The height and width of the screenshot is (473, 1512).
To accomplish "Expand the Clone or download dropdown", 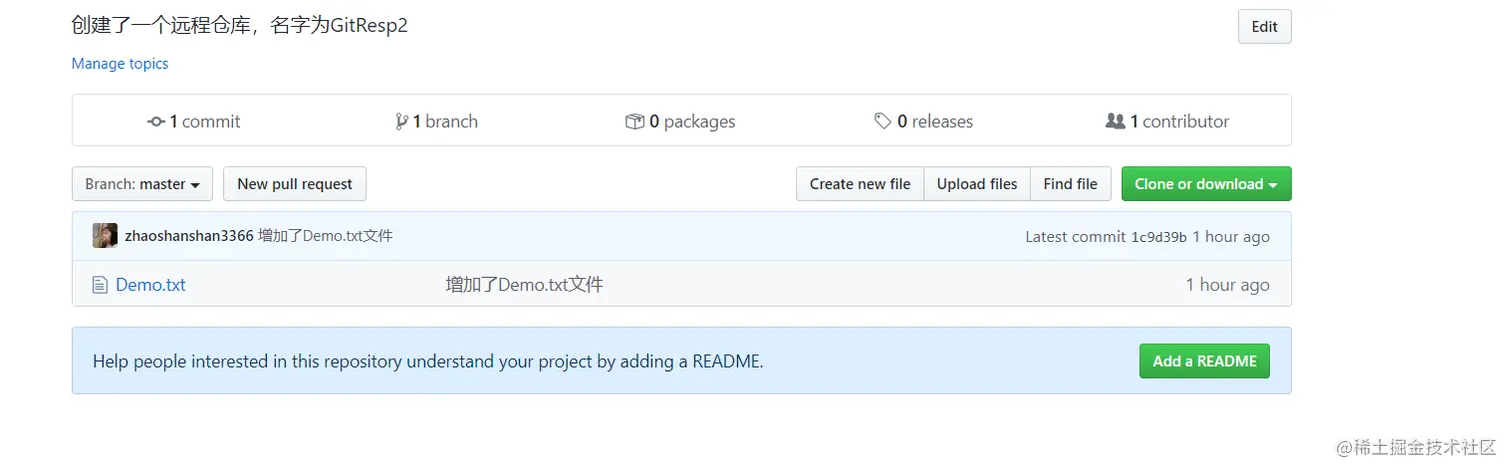I will pyautogui.click(x=1206, y=184).
